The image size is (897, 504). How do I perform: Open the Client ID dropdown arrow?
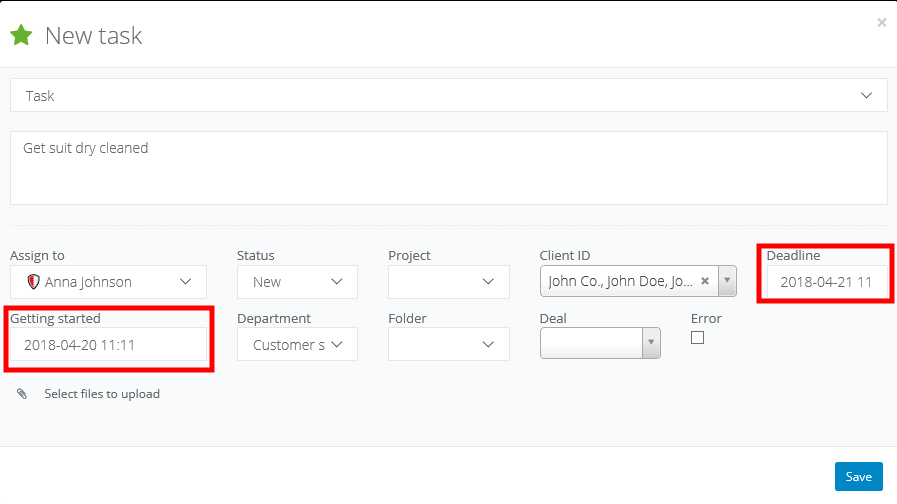(728, 282)
